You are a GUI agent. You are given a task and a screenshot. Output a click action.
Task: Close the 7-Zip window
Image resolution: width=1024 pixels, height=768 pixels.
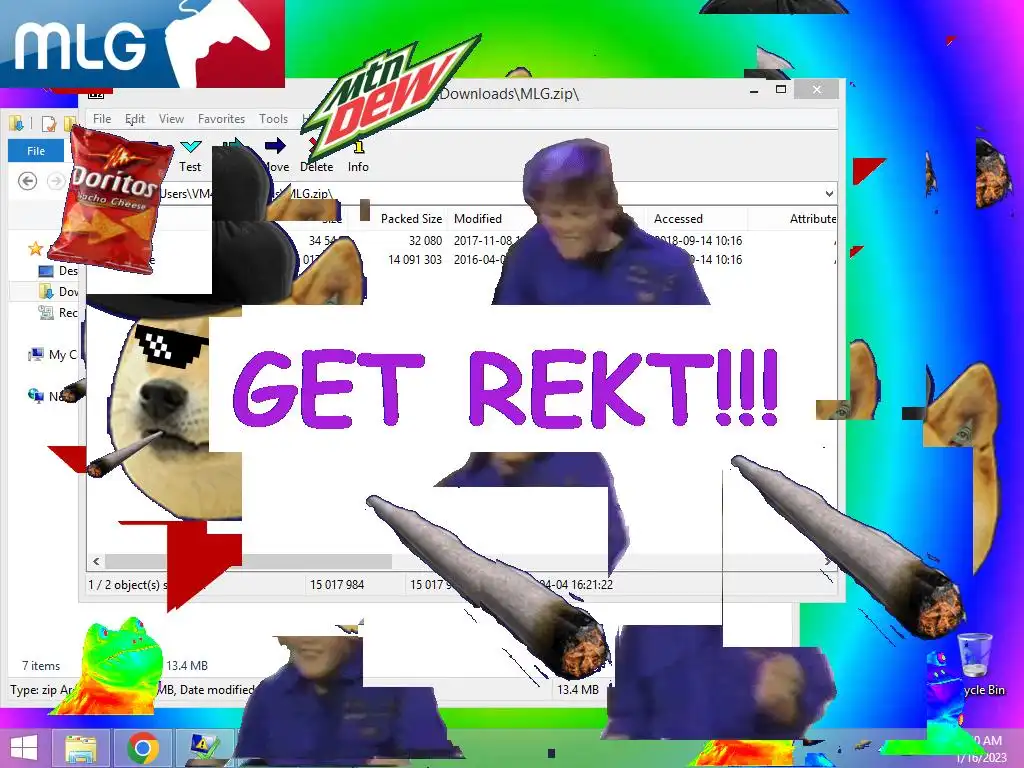tap(816, 89)
